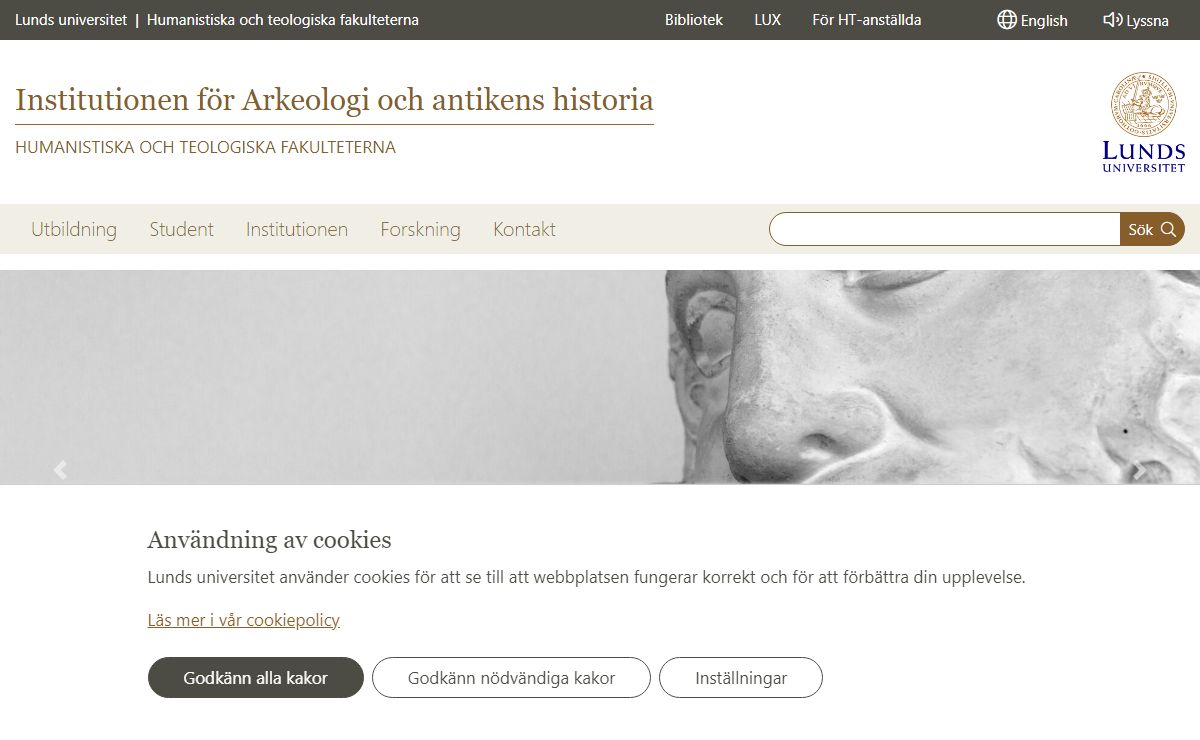Open För HT-anställda link

coord(867,20)
